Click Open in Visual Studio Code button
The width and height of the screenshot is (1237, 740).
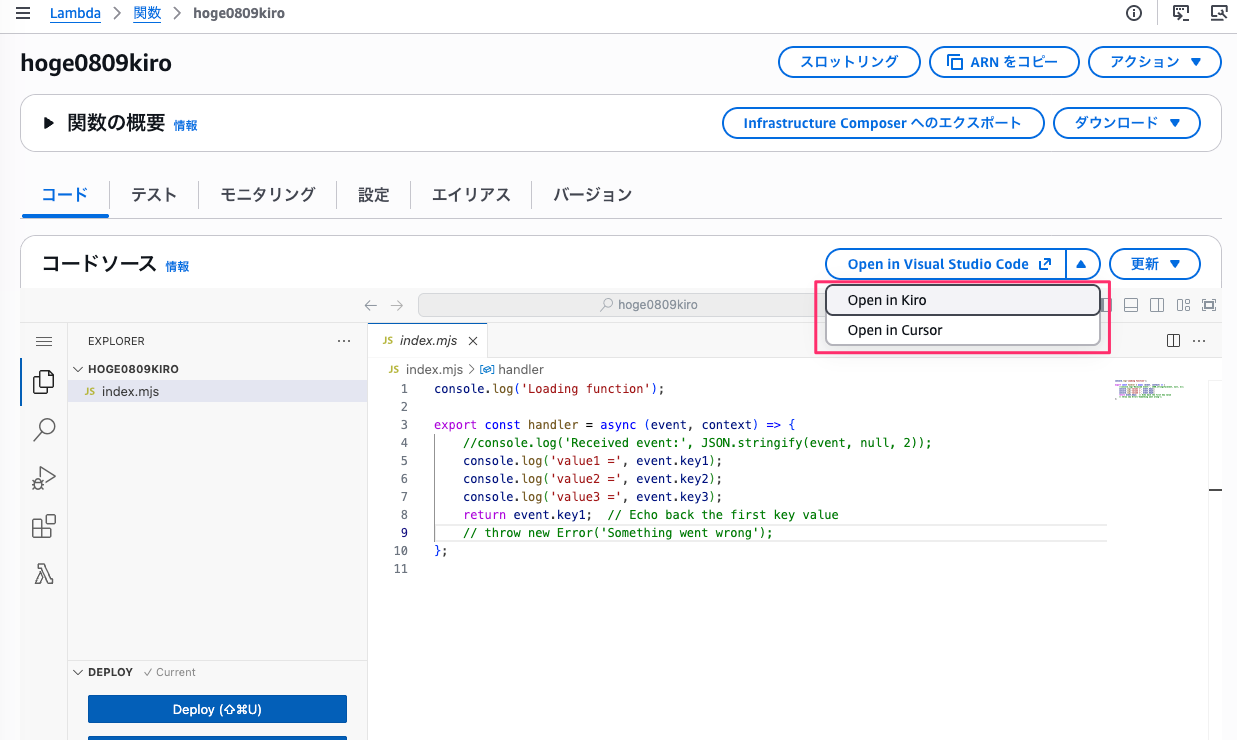(x=945, y=264)
